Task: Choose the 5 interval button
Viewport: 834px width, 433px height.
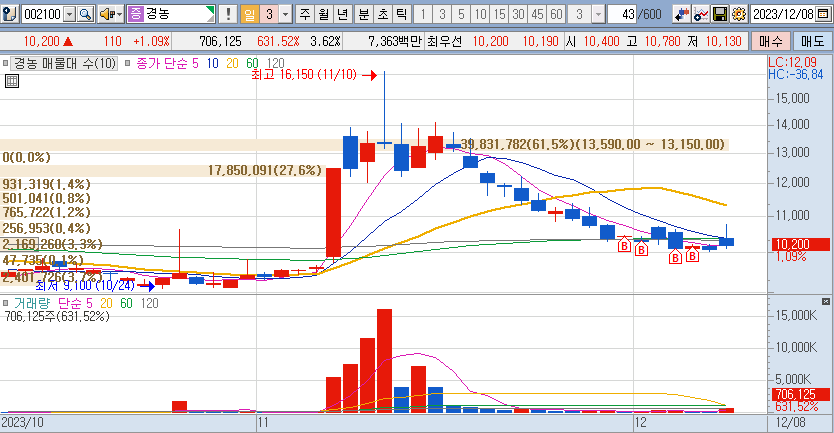Action: [x=461, y=14]
